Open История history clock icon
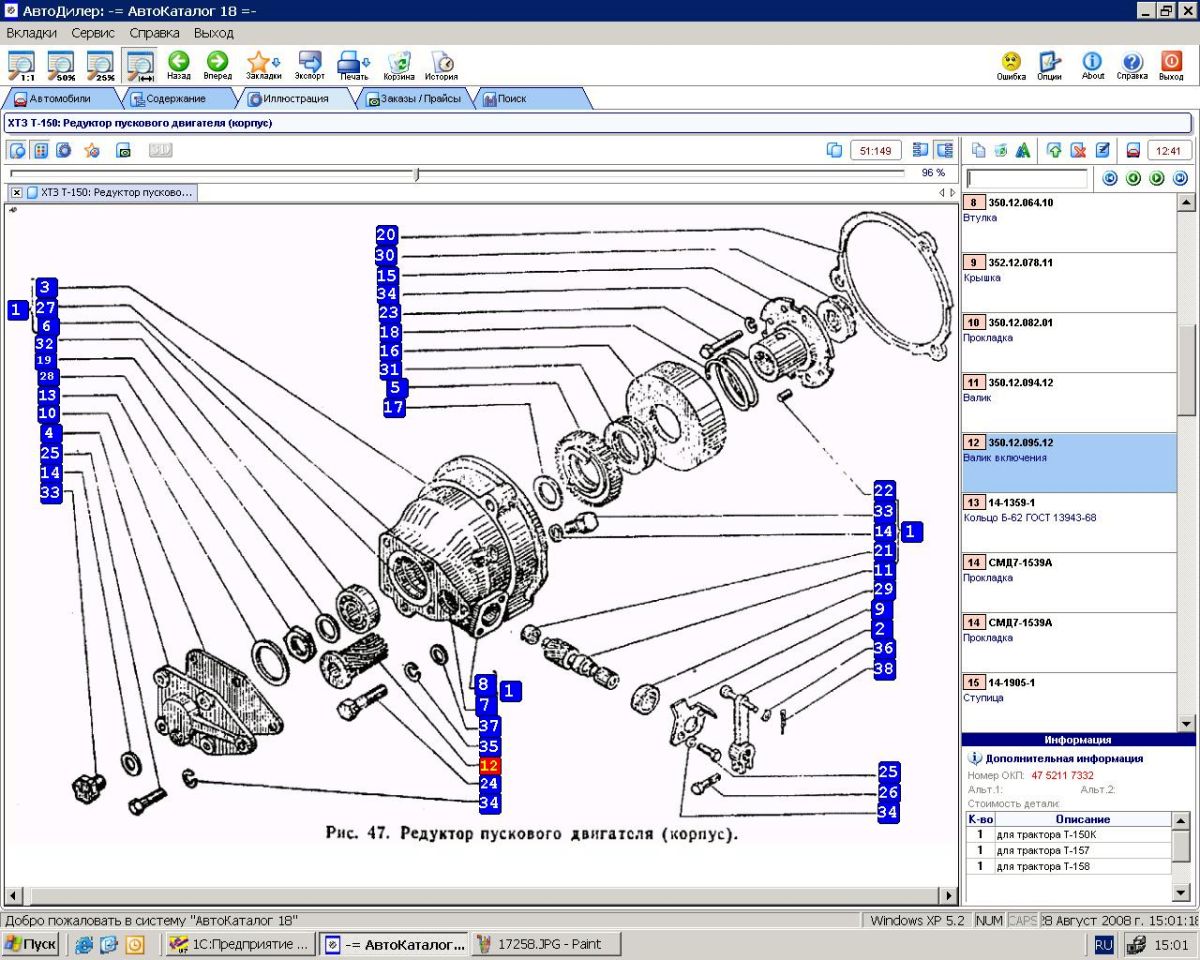The image size is (1200, 960). point(441,62)
